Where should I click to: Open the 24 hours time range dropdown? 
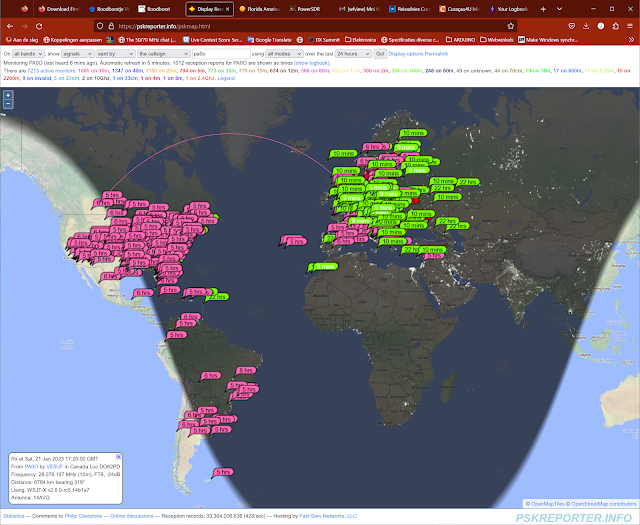(x=353, y=54)
